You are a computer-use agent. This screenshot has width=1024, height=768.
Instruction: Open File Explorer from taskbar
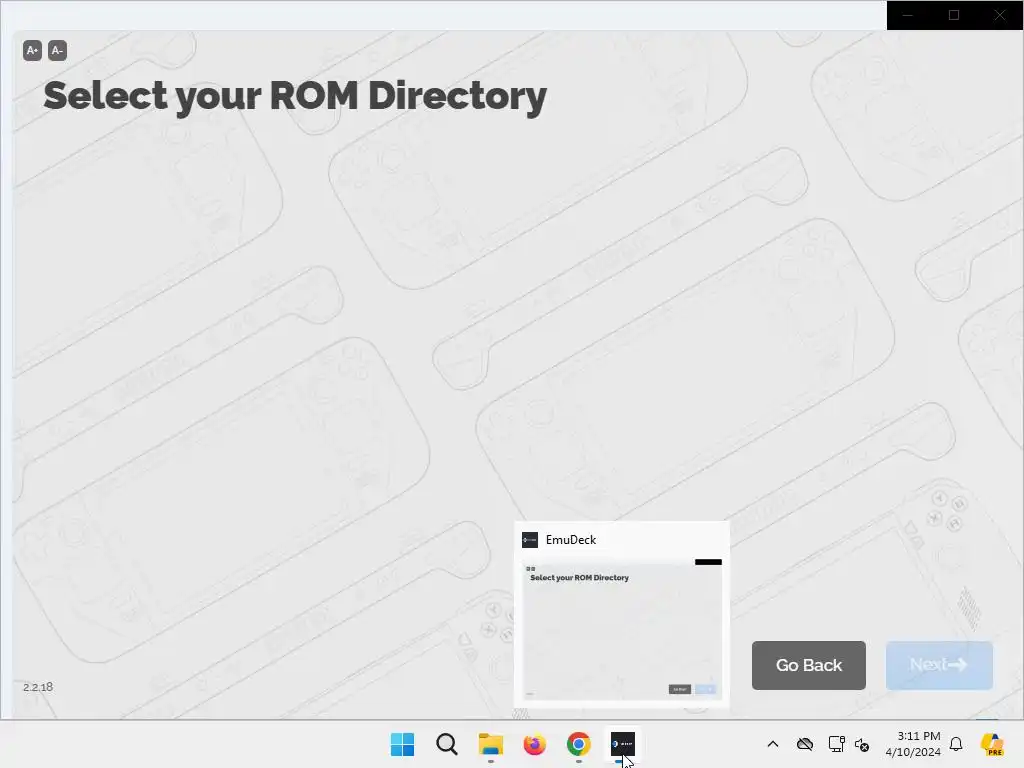pyautogui.click(x=490, y=744)
